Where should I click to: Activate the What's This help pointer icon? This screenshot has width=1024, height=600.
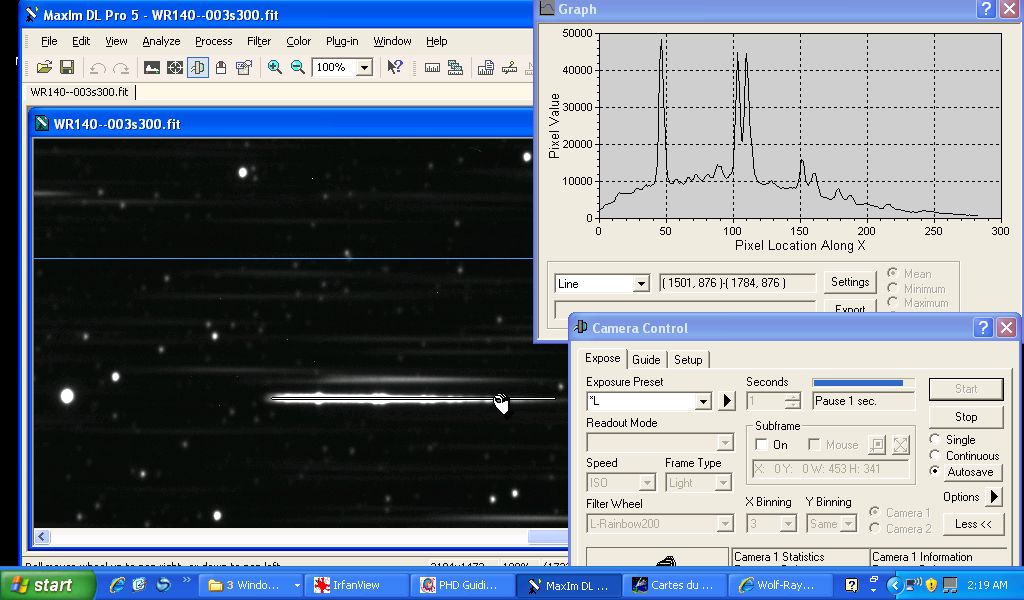click(394, 67)
